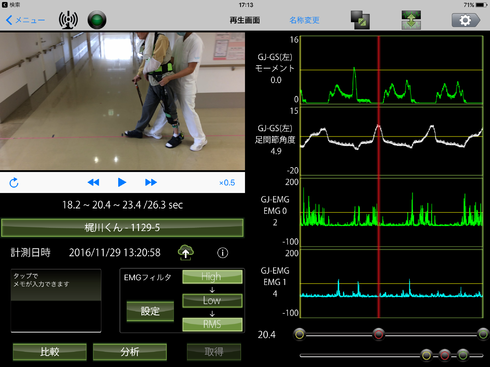Screen dimensions: 490x367
Task: Select the 計測日時 label
Action: pyautogui.click(x=30, y=253)
